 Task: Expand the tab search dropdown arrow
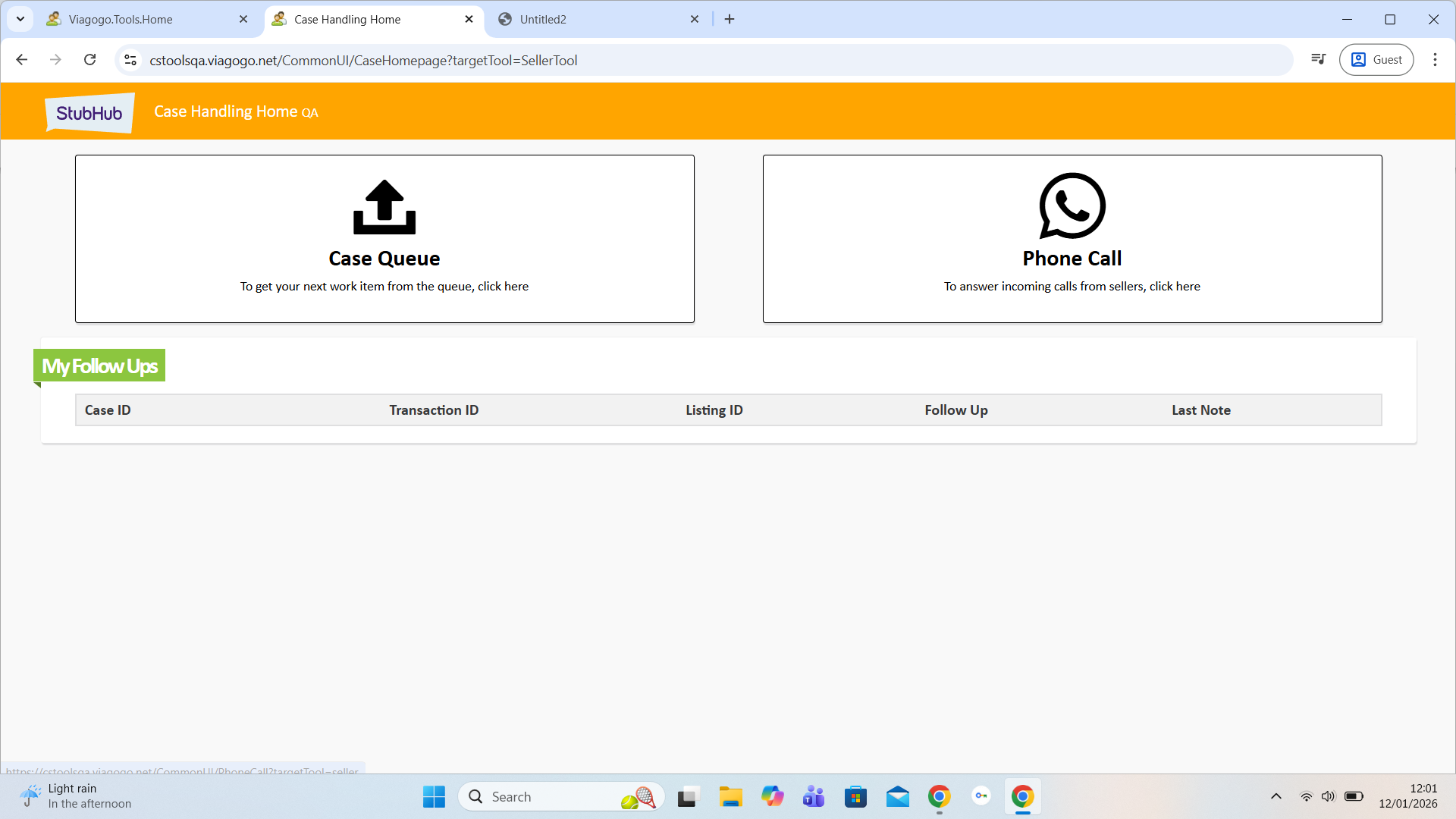pos(20,19)
